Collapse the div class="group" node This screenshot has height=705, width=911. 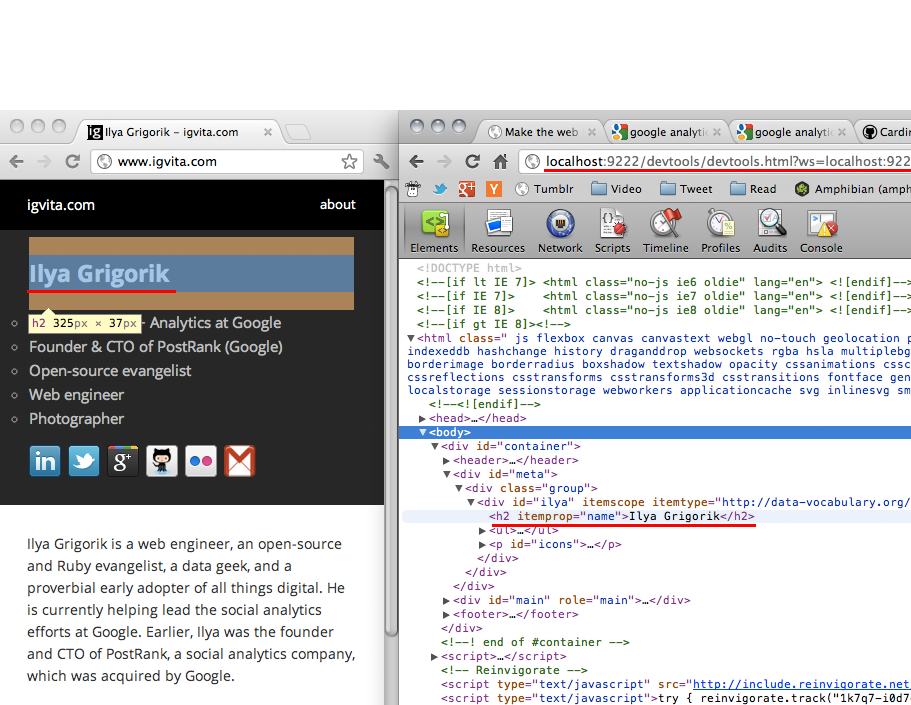pos(458,488)
